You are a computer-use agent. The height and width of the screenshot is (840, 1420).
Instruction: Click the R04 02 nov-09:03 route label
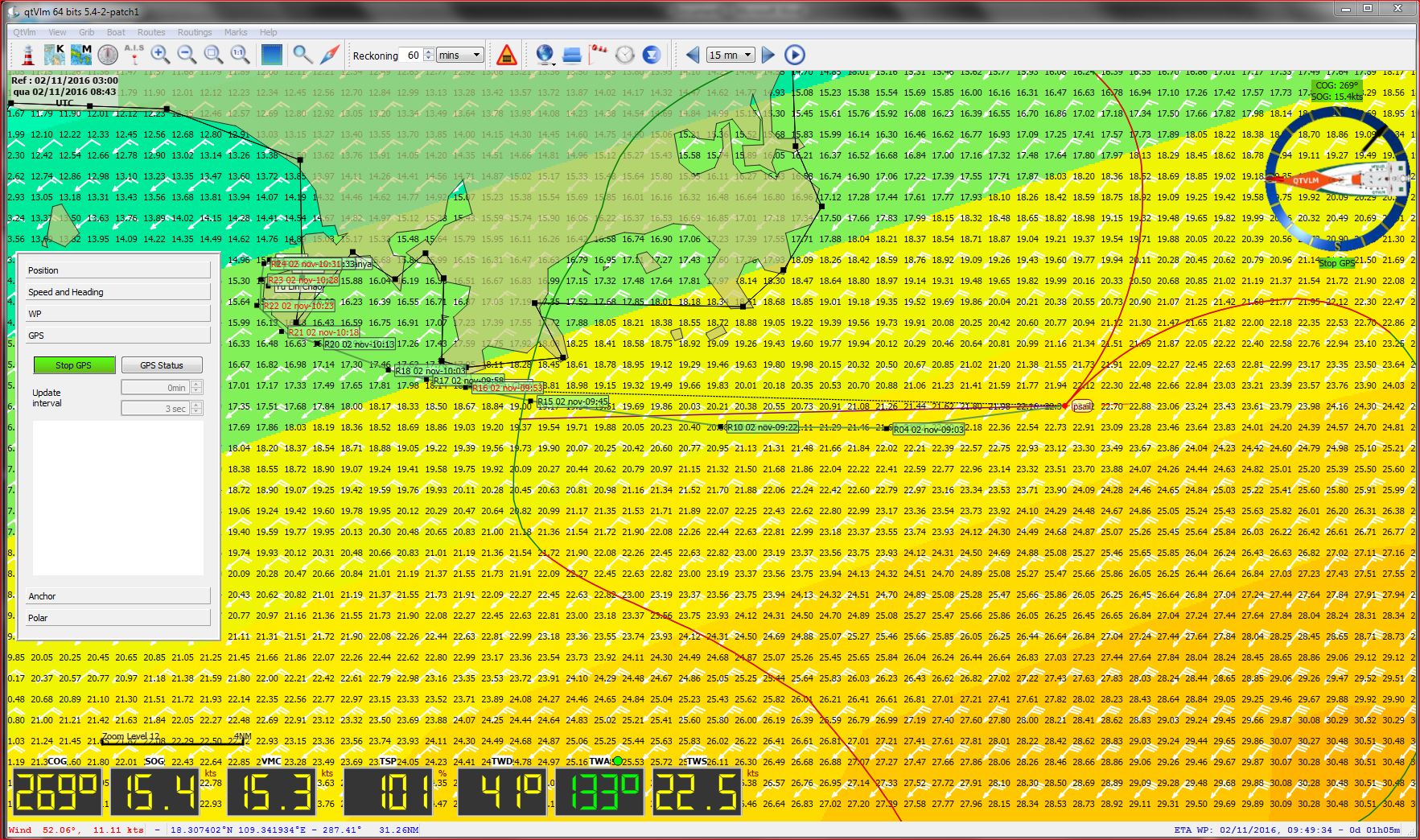928,430
